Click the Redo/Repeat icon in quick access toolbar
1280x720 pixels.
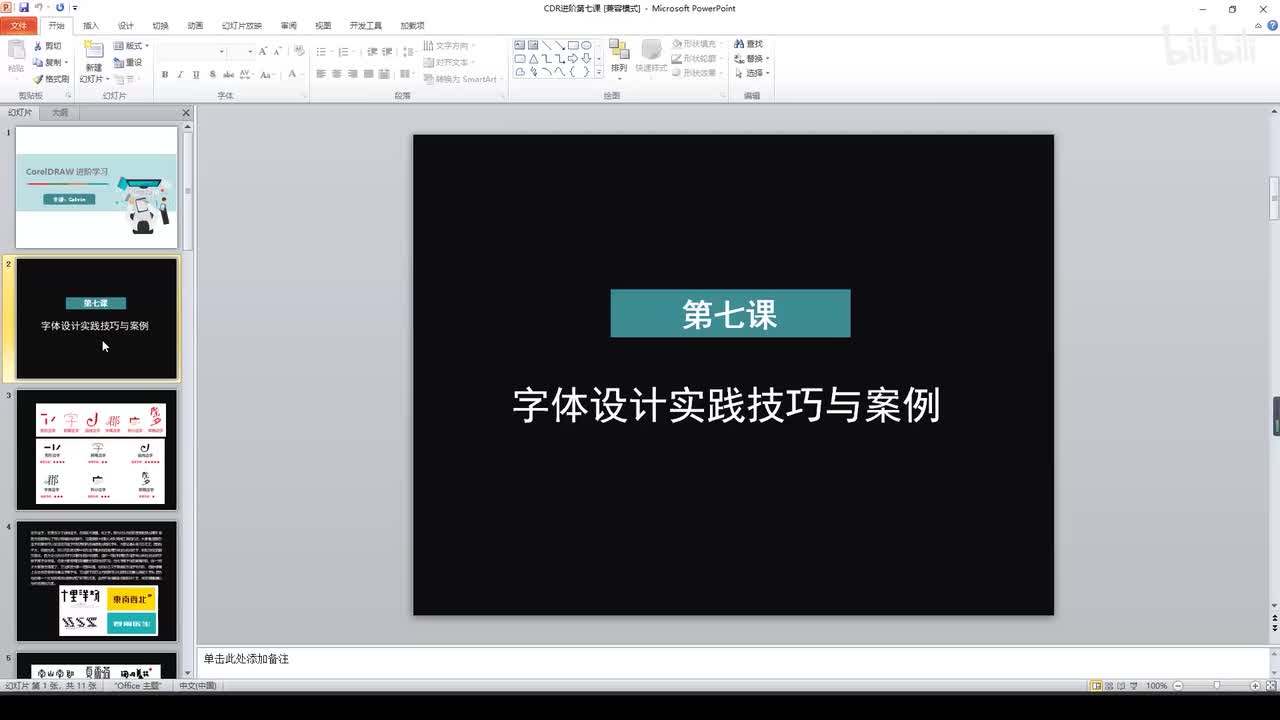pos(60,7)
